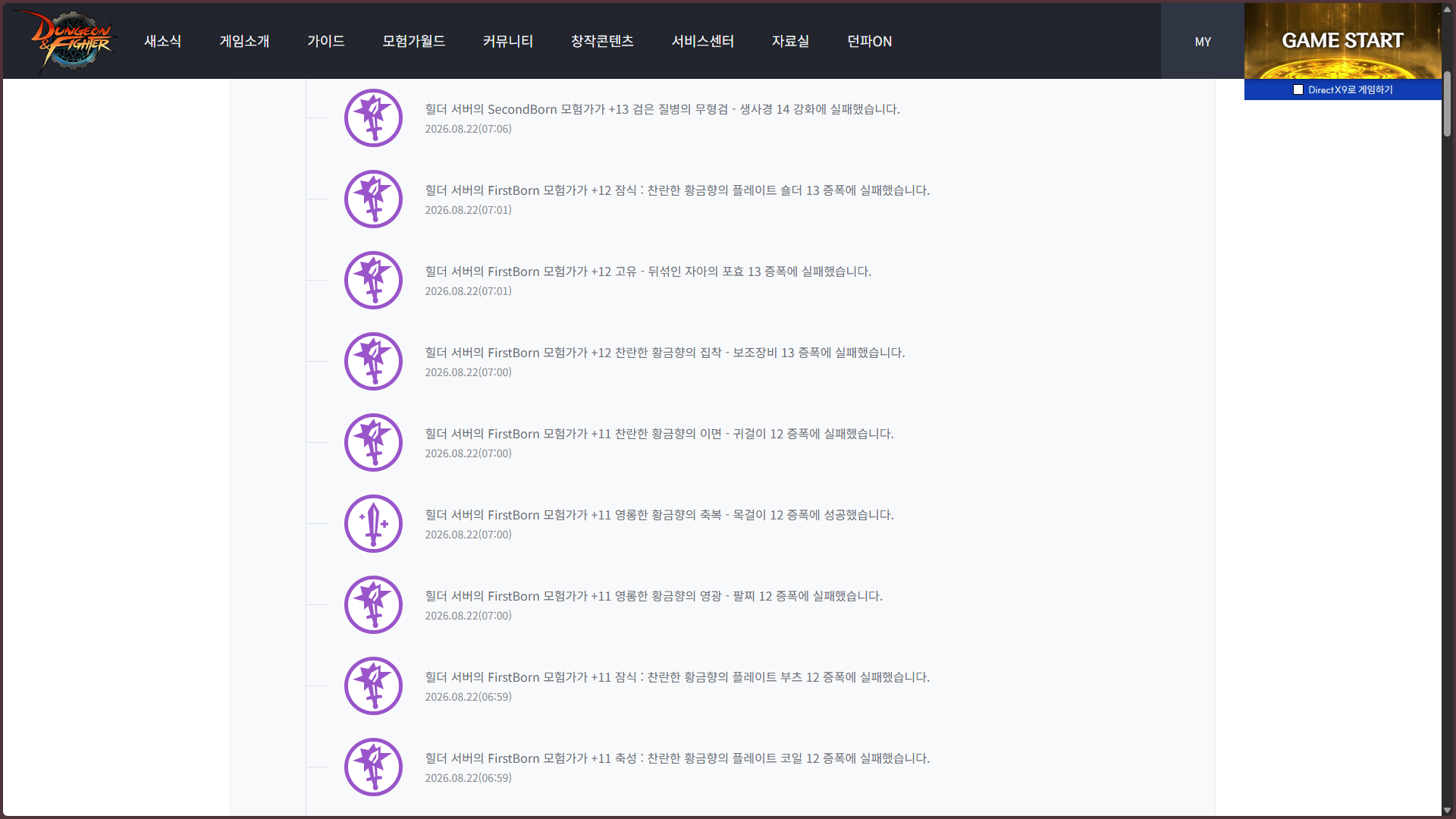Click the failure icon beside 영광 - 팔찌 entry
Image resolution: width=1456 pixels, height=819 pixels.
pyautogui.click(x=373, y=604)
